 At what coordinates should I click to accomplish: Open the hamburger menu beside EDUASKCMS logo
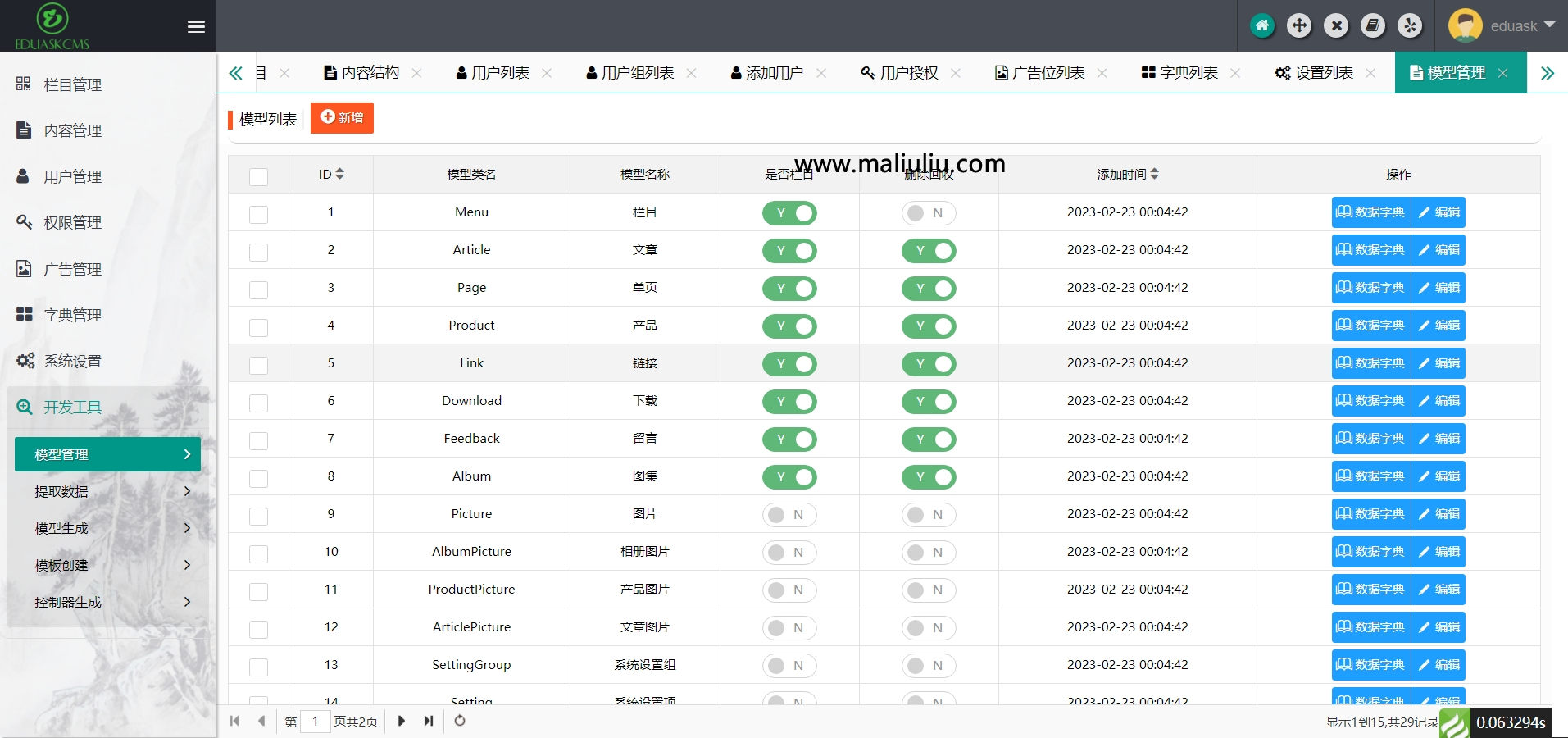pyautogui.click(x=196, y=26)
